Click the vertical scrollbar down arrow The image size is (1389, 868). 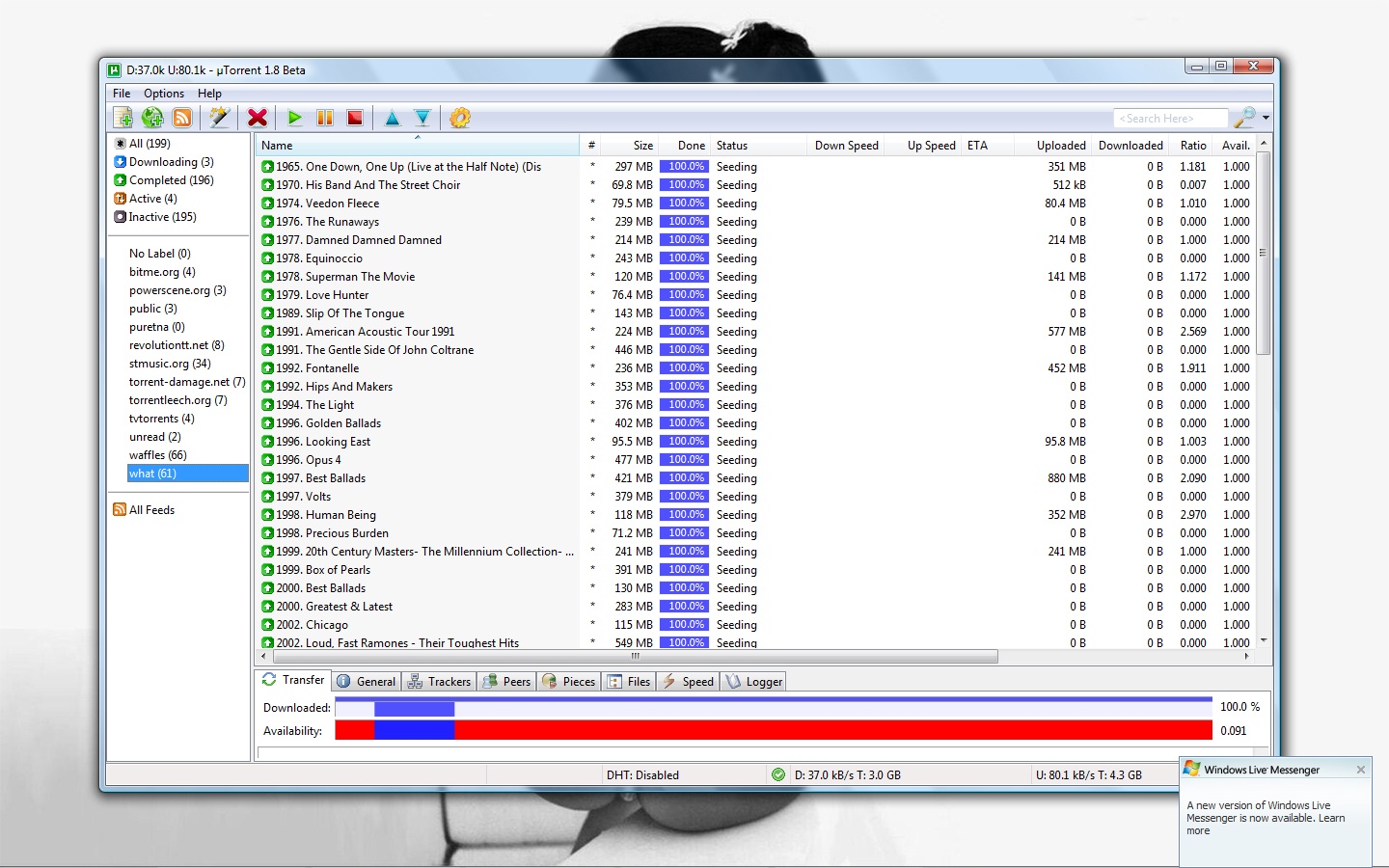click(1264, 641)
